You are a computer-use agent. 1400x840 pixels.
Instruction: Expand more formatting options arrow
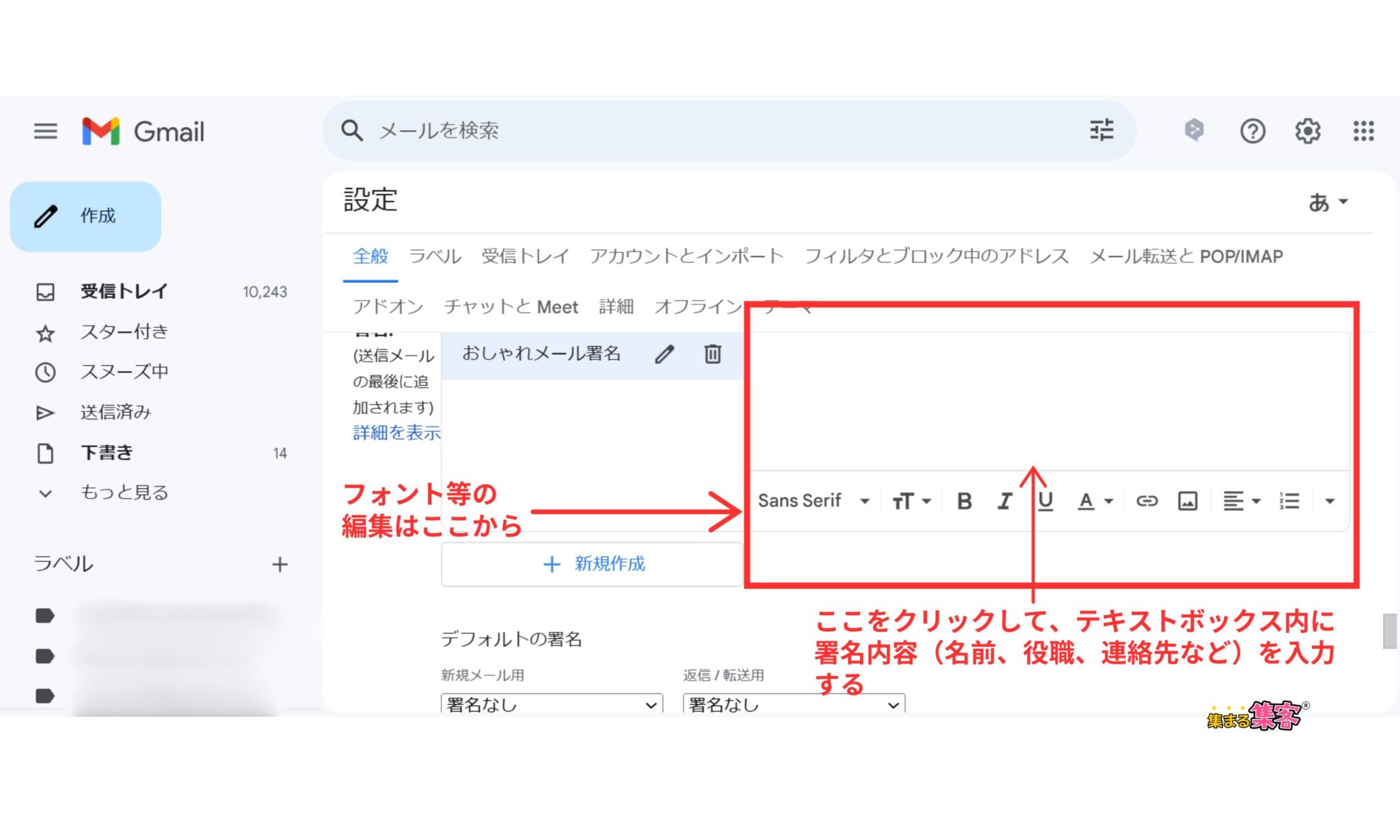click(x=1330, y=501)
